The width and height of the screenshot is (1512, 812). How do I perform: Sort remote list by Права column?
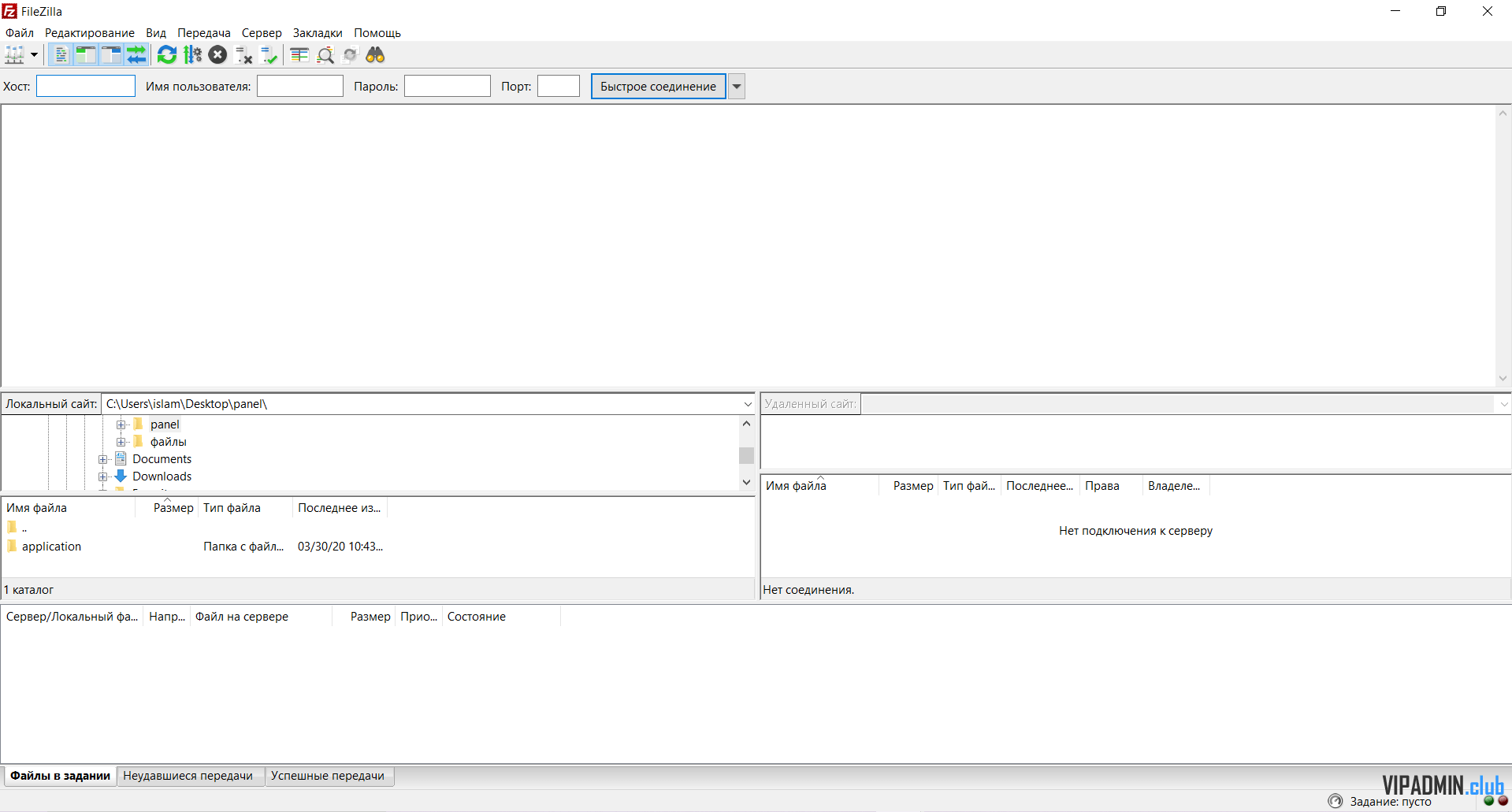click(1111, 486)
